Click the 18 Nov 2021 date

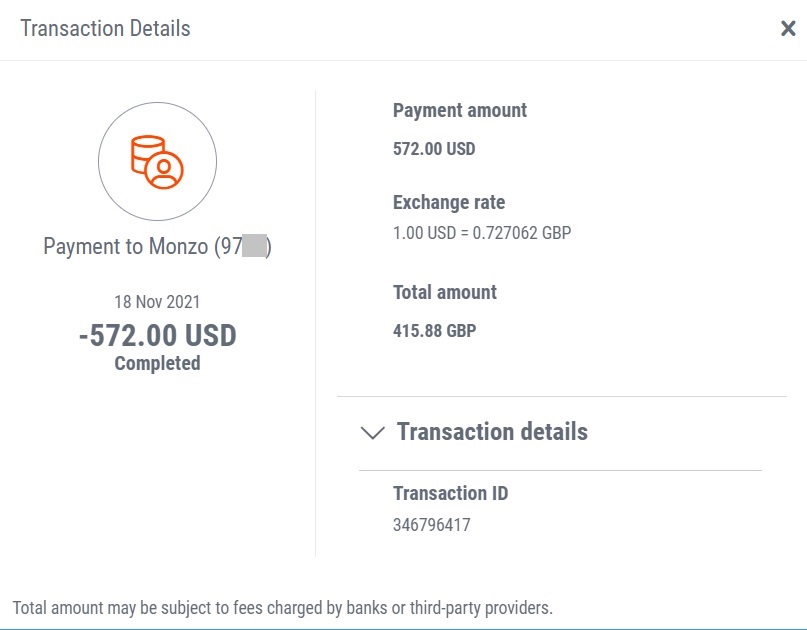click(x=157, y=302)
